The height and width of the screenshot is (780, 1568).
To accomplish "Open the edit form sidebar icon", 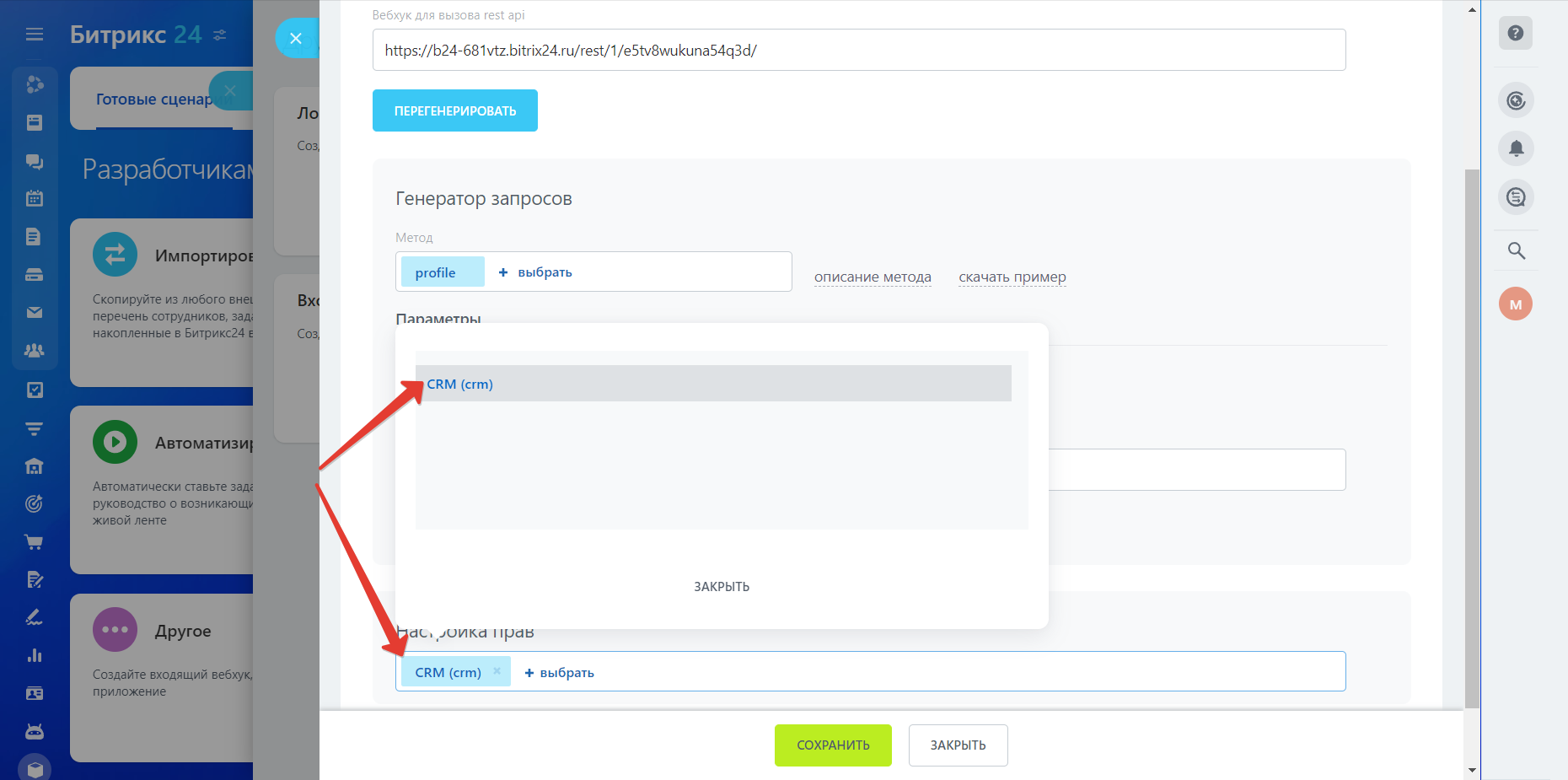I will point(35,580).
